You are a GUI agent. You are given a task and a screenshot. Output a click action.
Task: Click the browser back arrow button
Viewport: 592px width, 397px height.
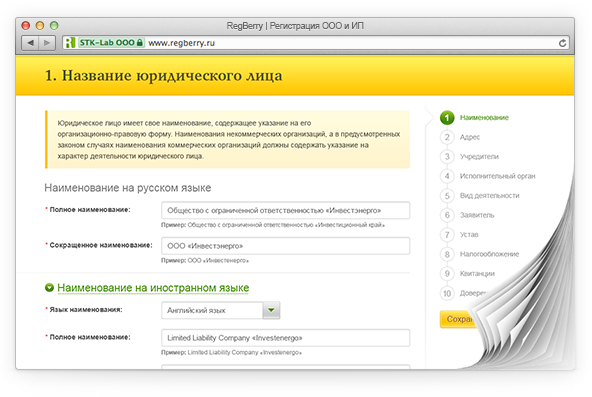click(x=30, y=43)
